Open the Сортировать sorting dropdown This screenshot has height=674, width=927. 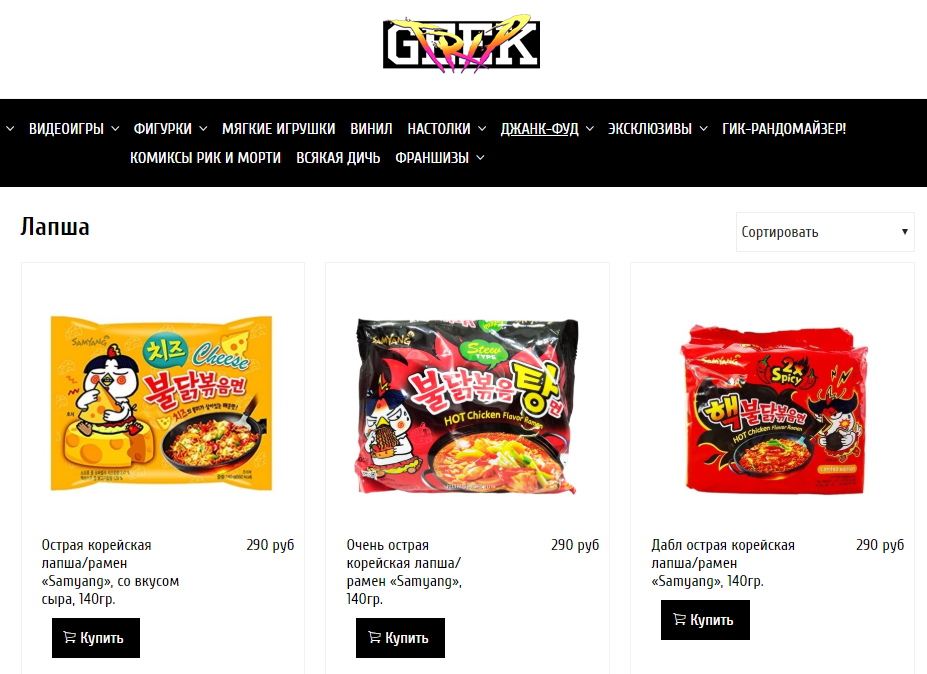825,232
